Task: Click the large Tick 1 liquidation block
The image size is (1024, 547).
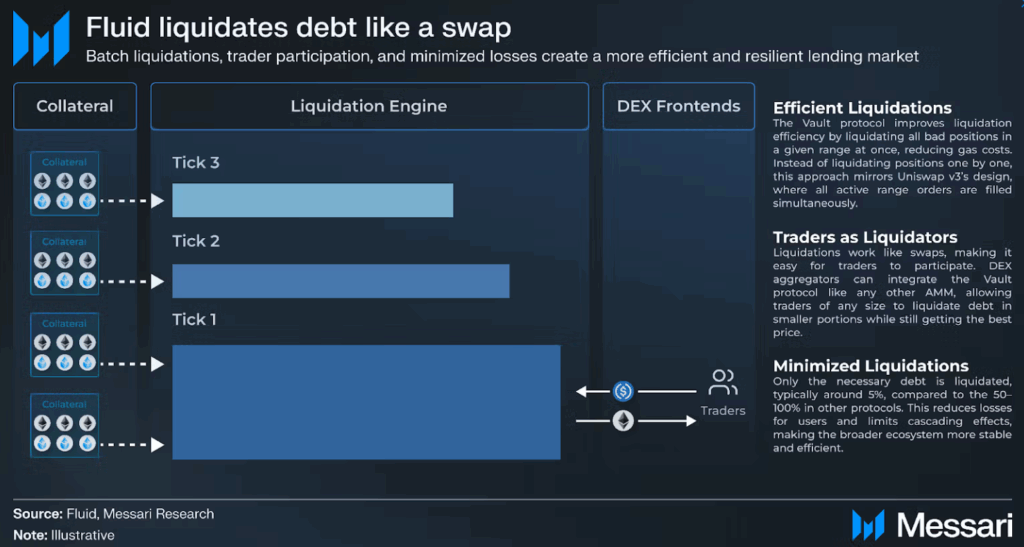Action: pos(366,401)
